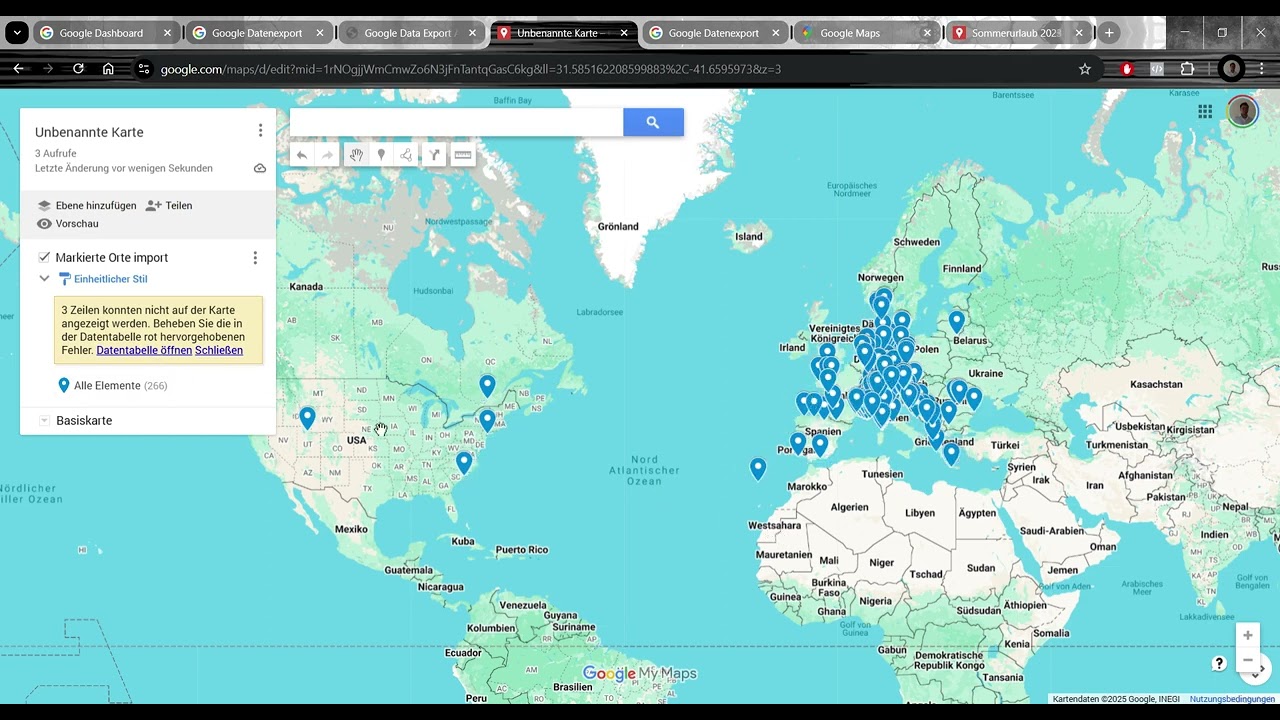Collapse the Einheitlicher Stil layer chevron
The width and height of the screenshot is (1280, 720).
pos(44,279)
